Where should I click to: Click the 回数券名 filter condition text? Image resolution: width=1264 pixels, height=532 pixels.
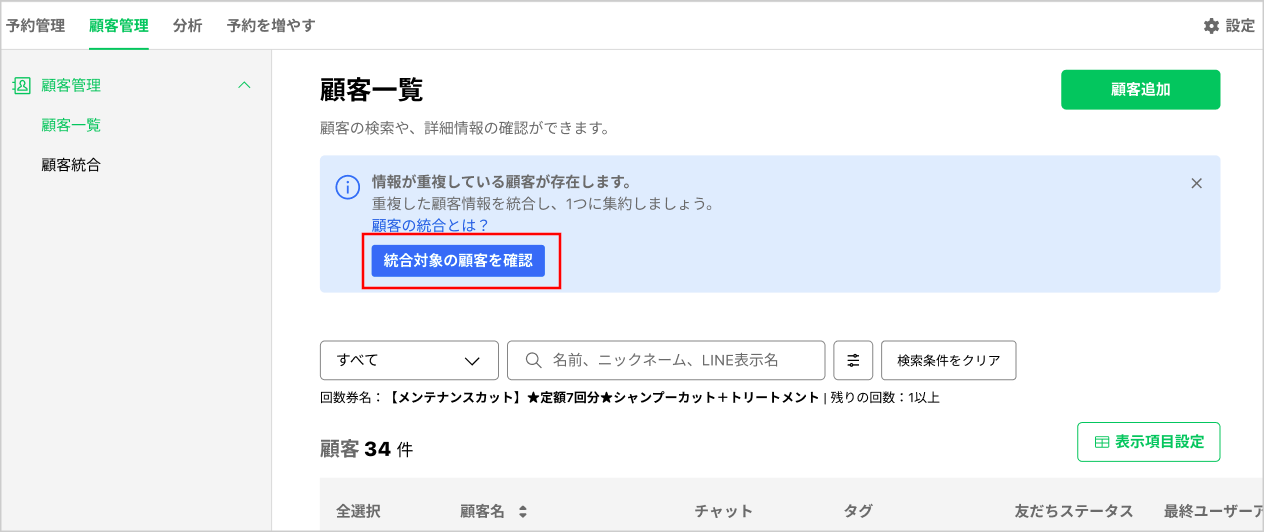coord(630,397)
